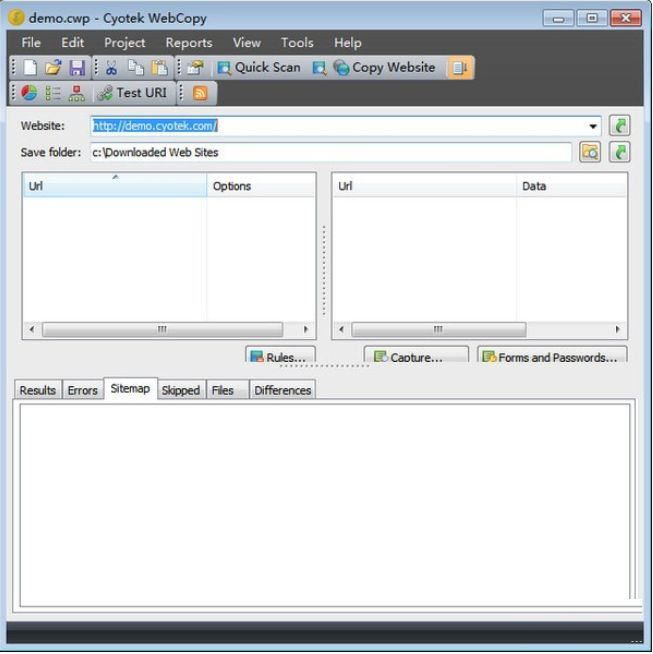653x654 pixels.
Task: Open the Reports menu
Action: click(x=189, y=42)
